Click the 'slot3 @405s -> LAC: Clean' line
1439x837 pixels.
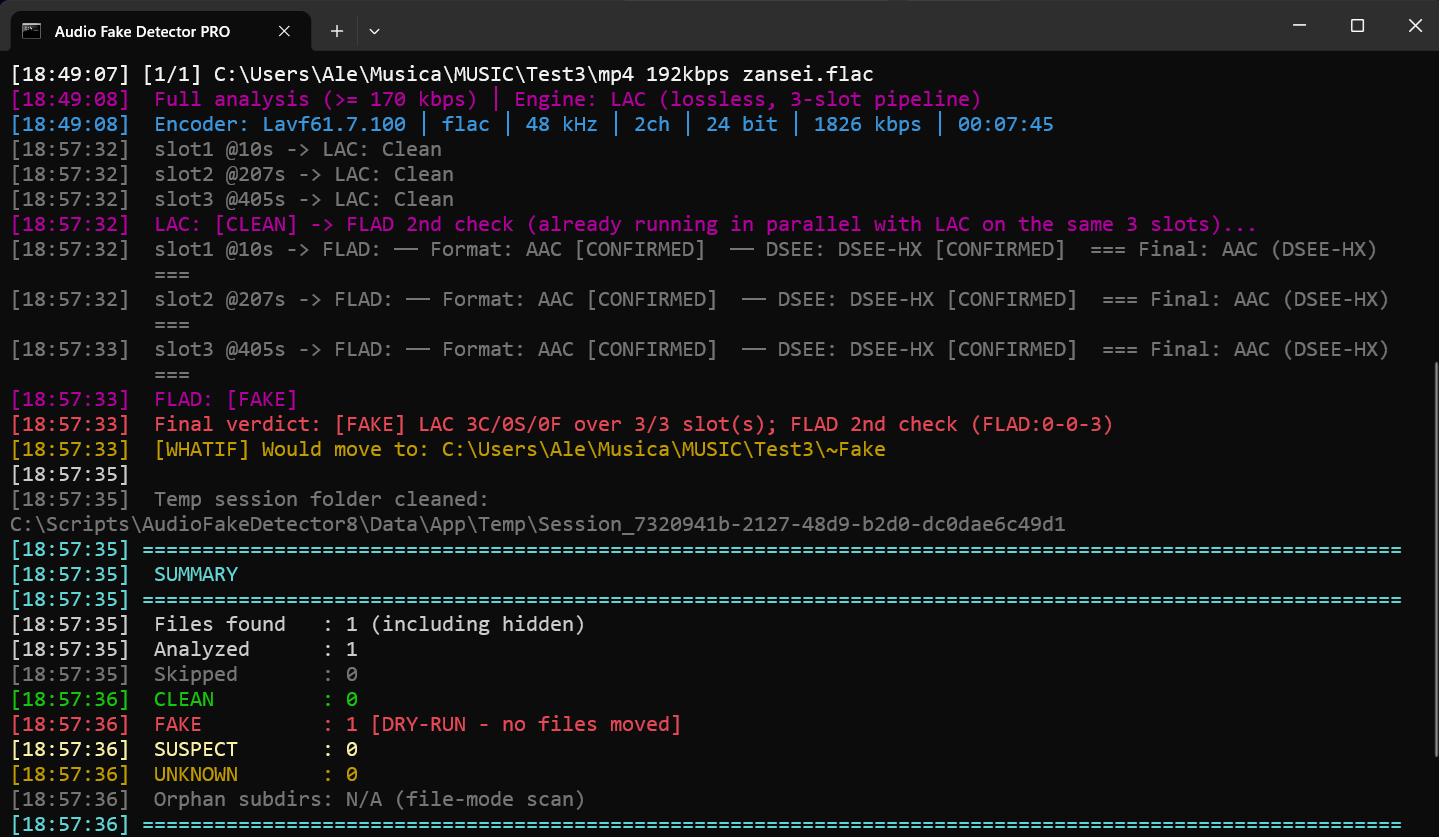coord(232,199)
